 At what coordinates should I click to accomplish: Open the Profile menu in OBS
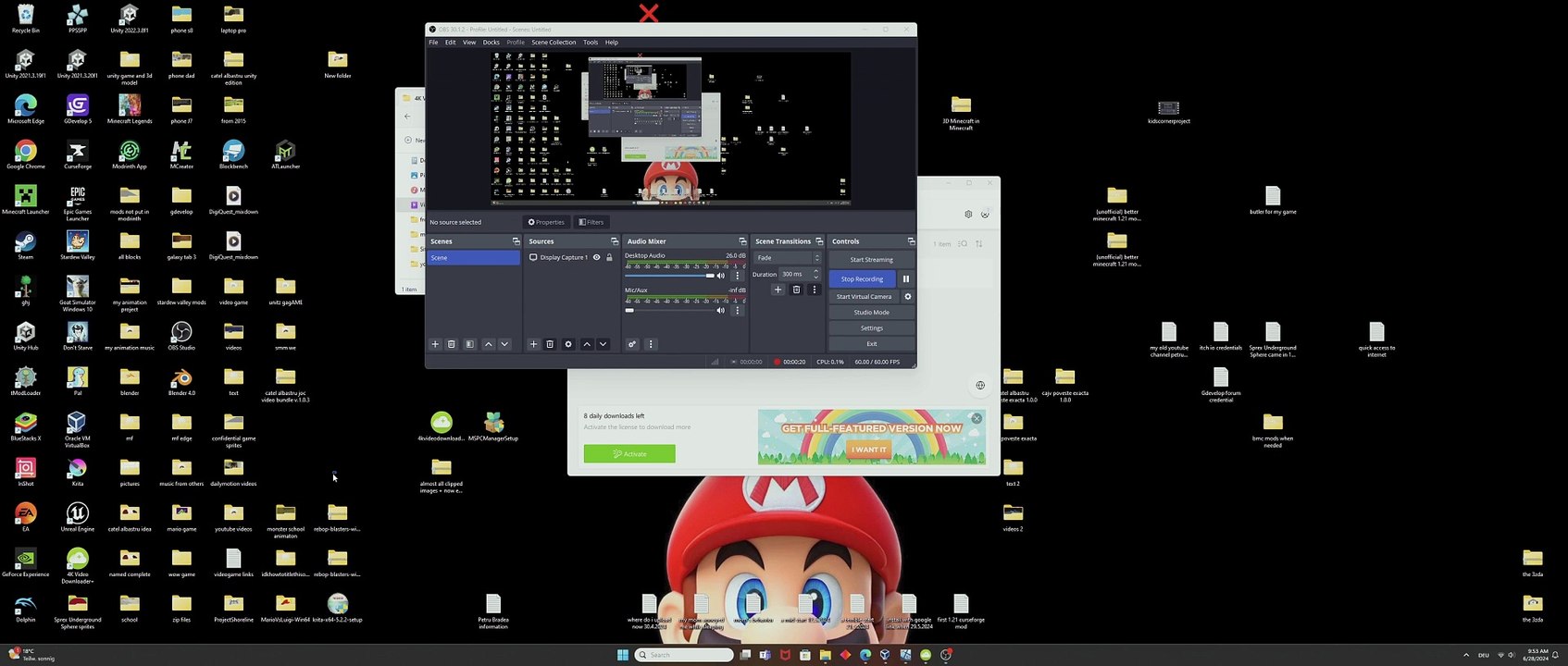[x=516, y=43]
